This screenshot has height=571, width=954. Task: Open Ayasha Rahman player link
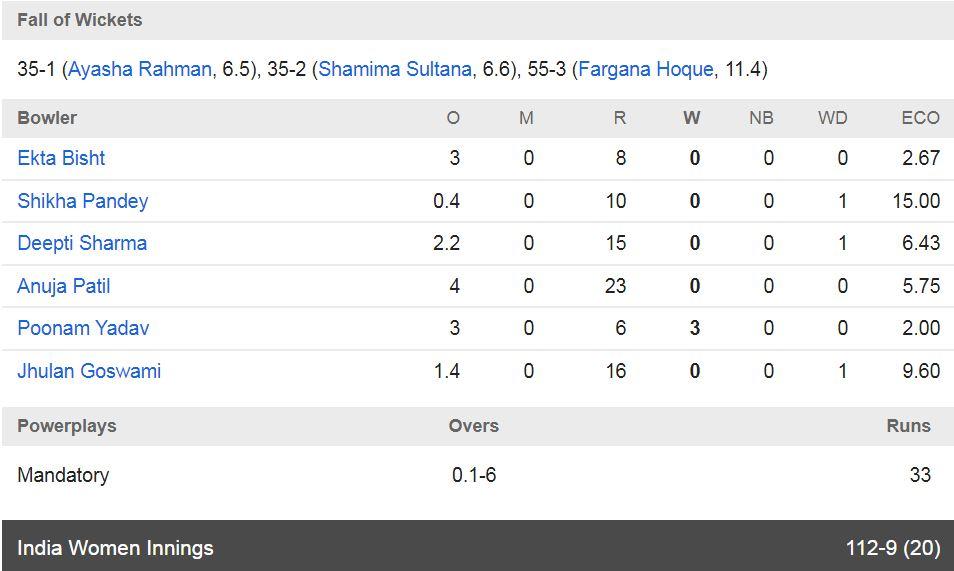(x=139, y=69)
